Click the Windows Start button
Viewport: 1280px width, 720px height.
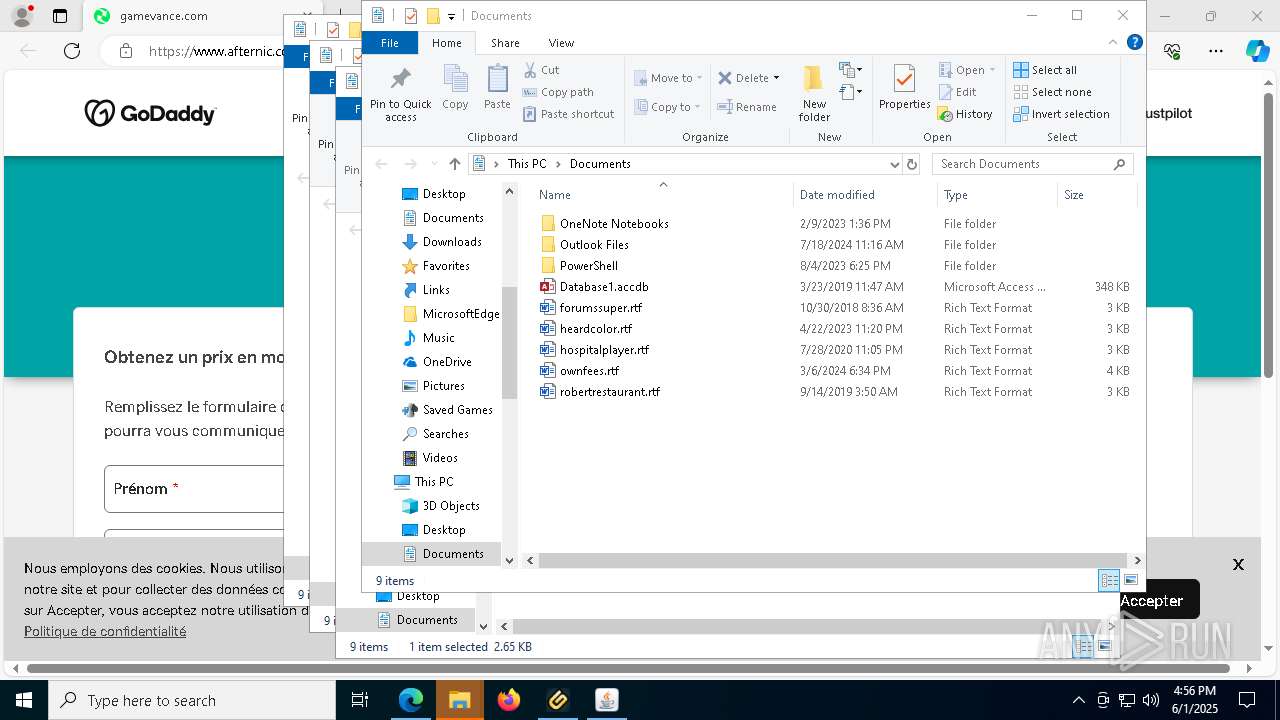tap(24, 700)
